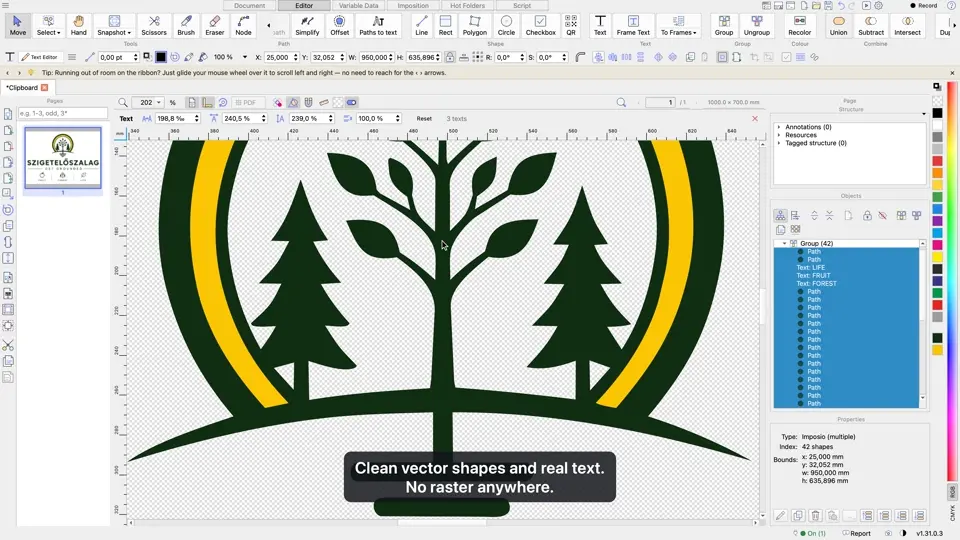The image size is (960, 540).
Task: Select the Text tool in ribbon
Action: [600, 25]
